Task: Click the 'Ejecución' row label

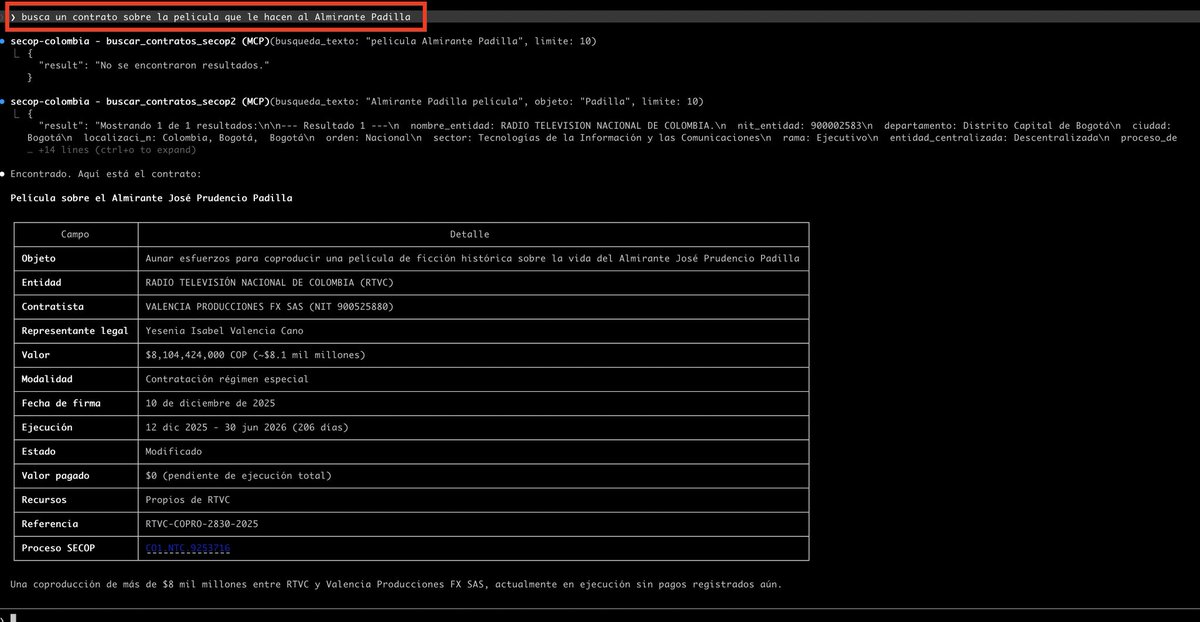Action: 48,428
